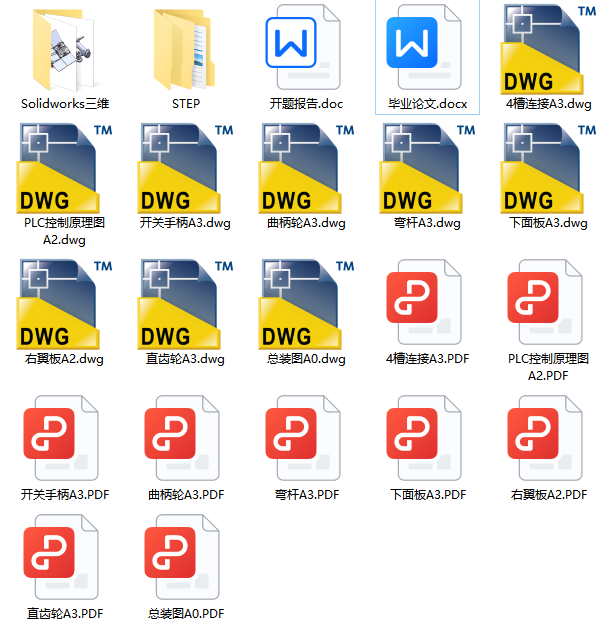Image resolution: width=606 pixels, height=625 pixels.
Task: Select the 开关手柄A3.dwg file icon
Action: coord(185,168)
